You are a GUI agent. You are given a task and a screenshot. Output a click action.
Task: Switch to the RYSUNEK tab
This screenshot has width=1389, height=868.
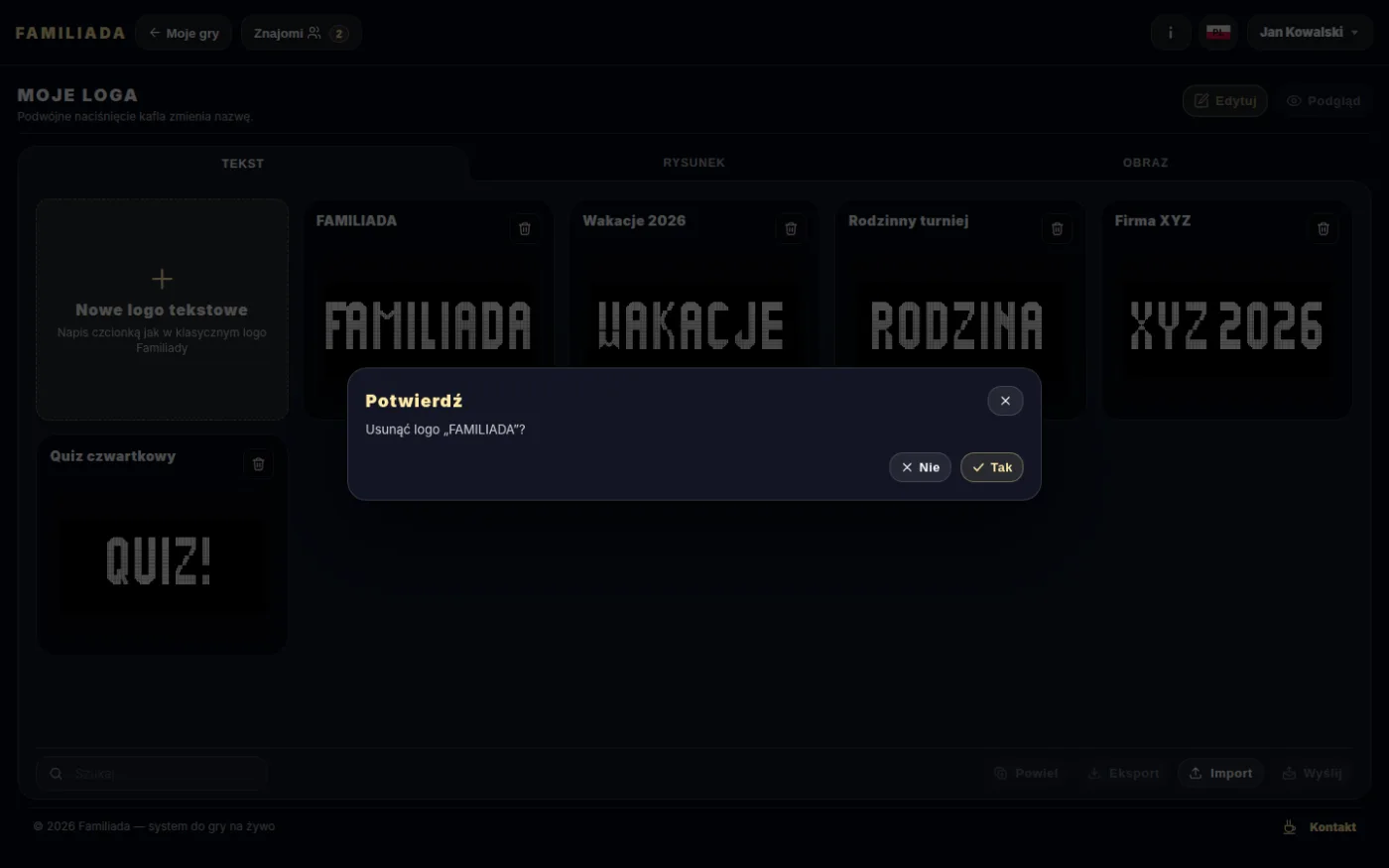pos(694,163)
